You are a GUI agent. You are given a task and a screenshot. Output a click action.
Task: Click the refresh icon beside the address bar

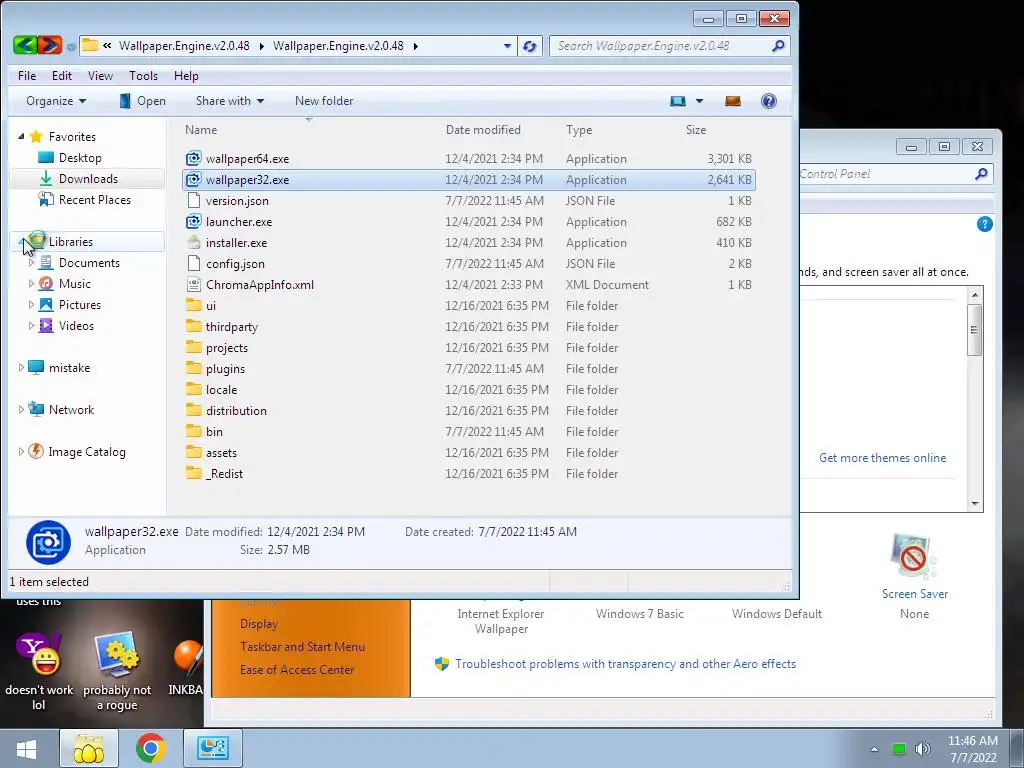530,46
